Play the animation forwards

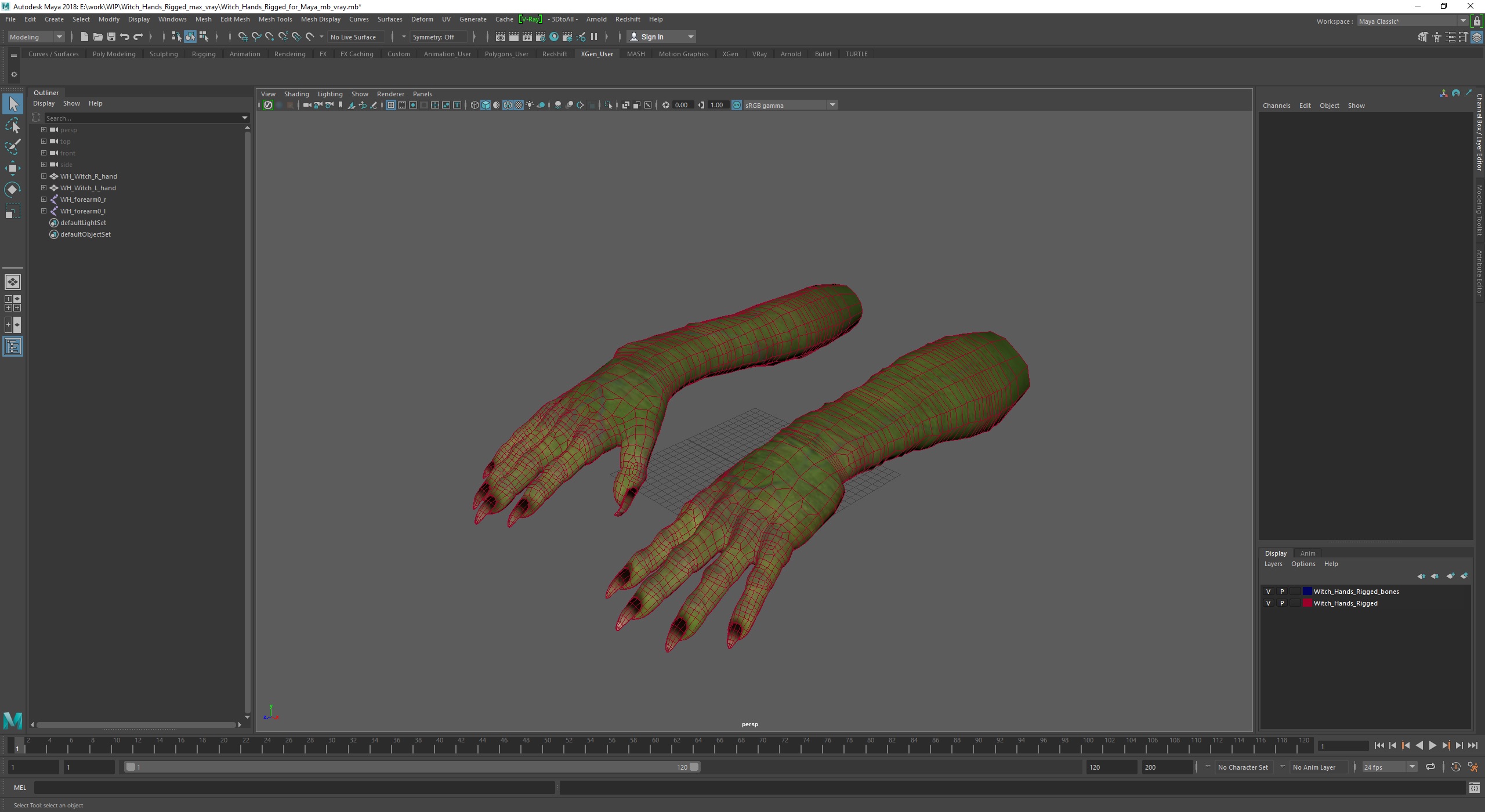(1432, 746)
